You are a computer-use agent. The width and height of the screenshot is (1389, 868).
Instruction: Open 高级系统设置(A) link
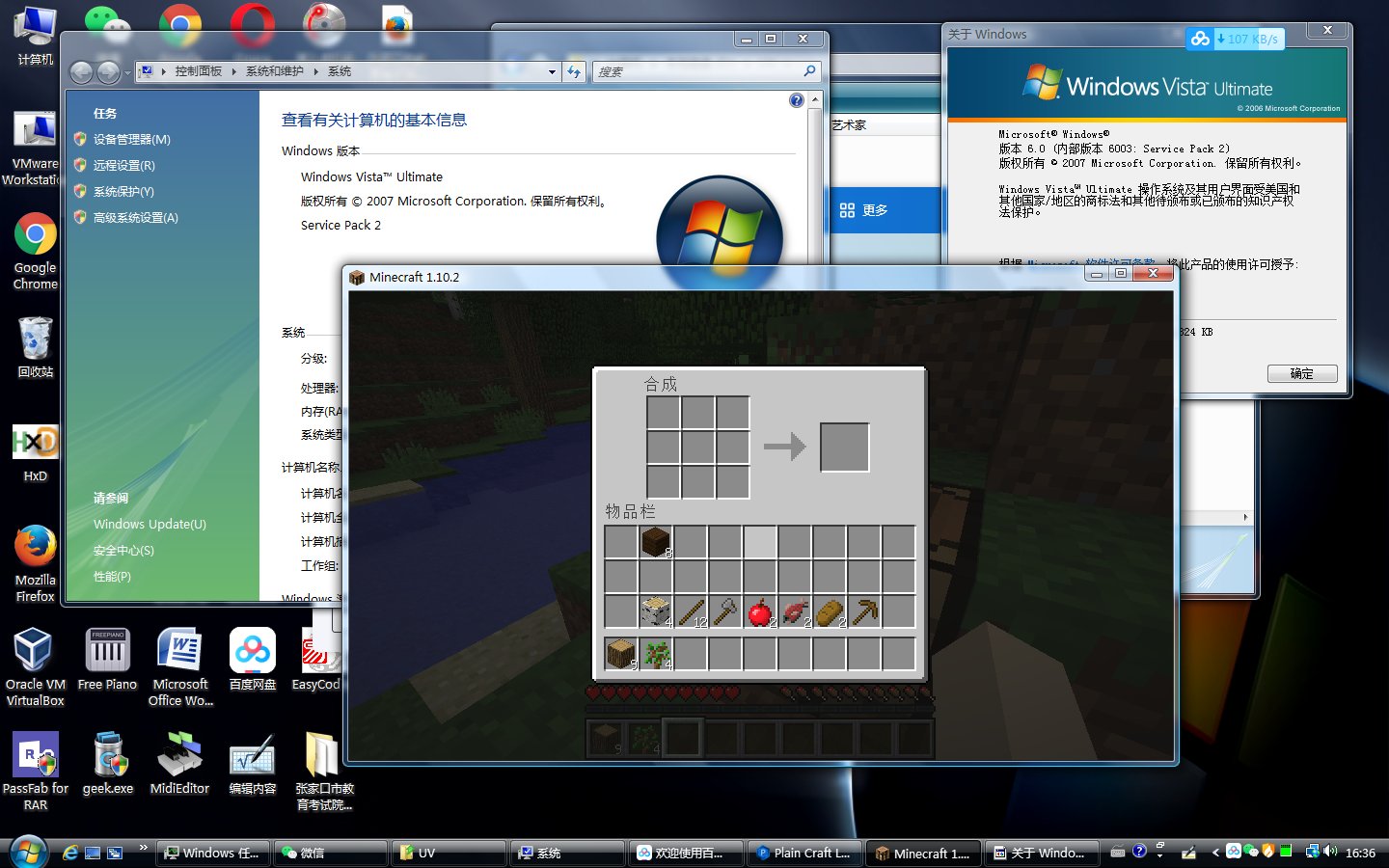(x=135, y=218)
